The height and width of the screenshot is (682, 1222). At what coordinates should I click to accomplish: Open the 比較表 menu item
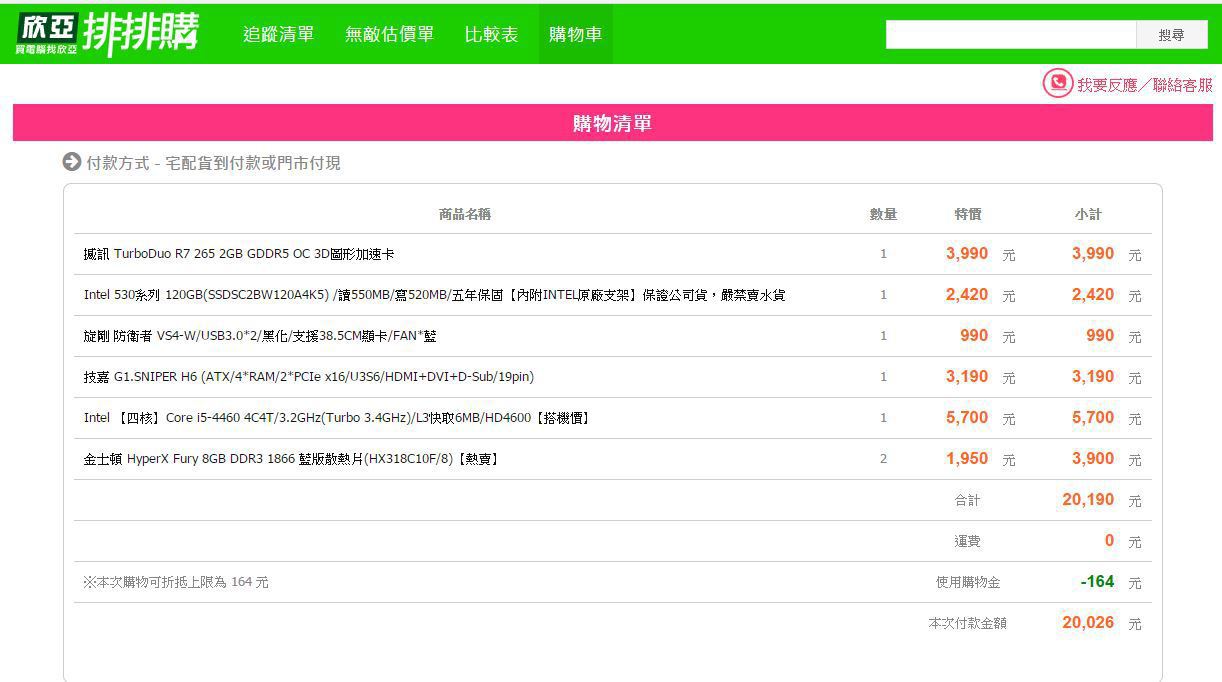click(491, 34)
